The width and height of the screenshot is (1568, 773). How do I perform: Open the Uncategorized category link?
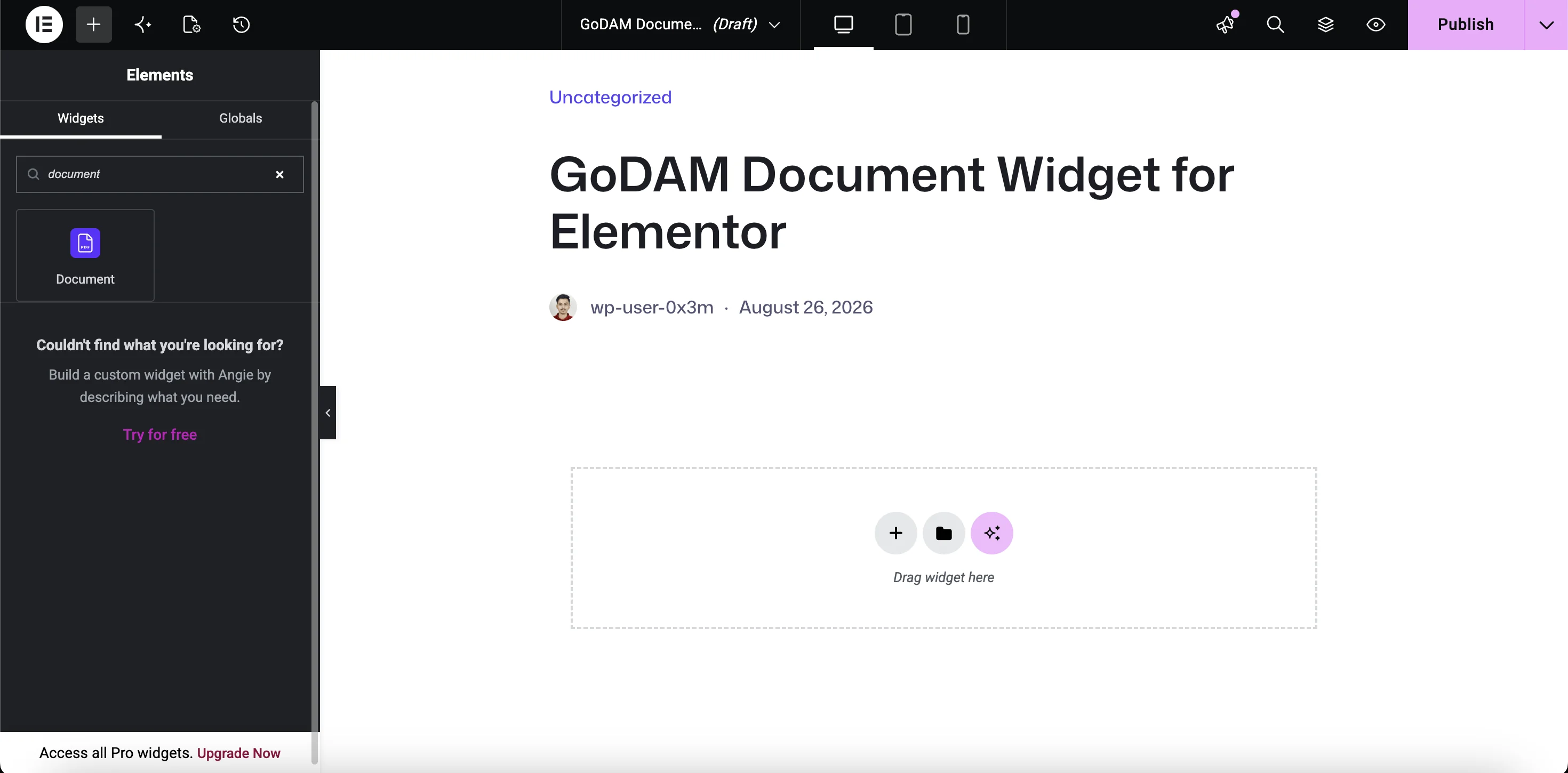tap(611, 98)
